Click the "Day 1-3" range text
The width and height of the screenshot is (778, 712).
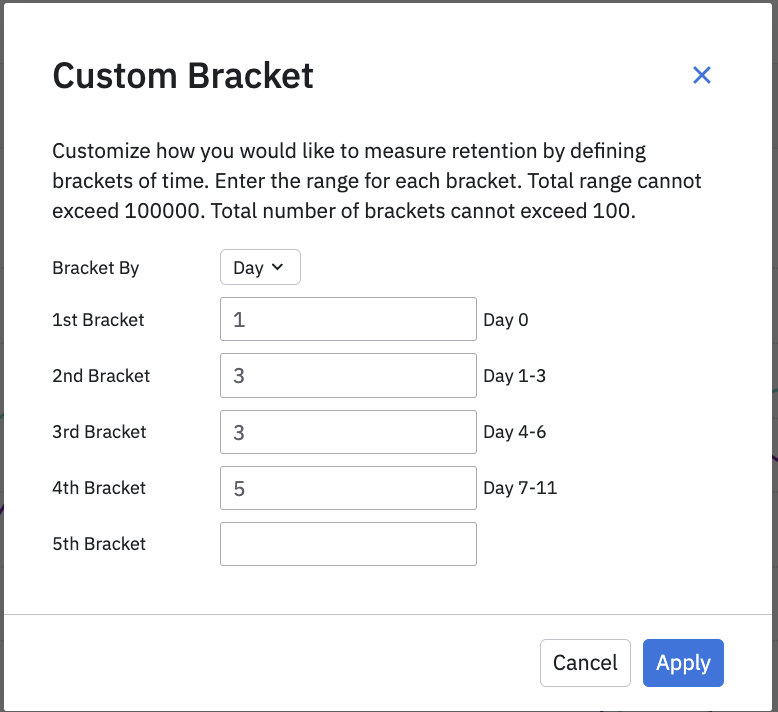point(514,376)
